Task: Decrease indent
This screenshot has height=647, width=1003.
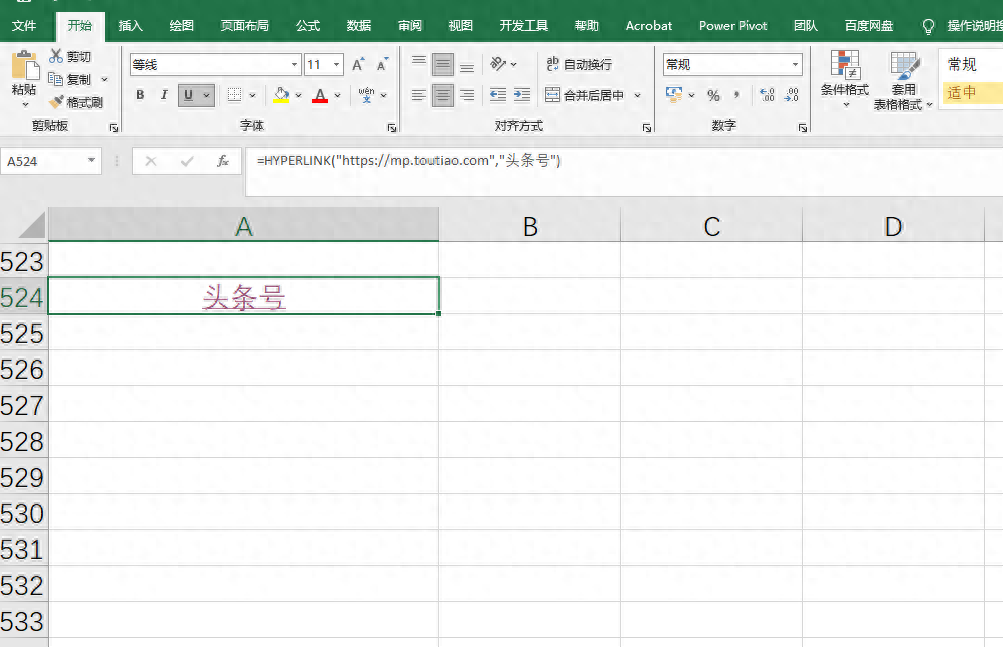Action: (x=498, y=95)
